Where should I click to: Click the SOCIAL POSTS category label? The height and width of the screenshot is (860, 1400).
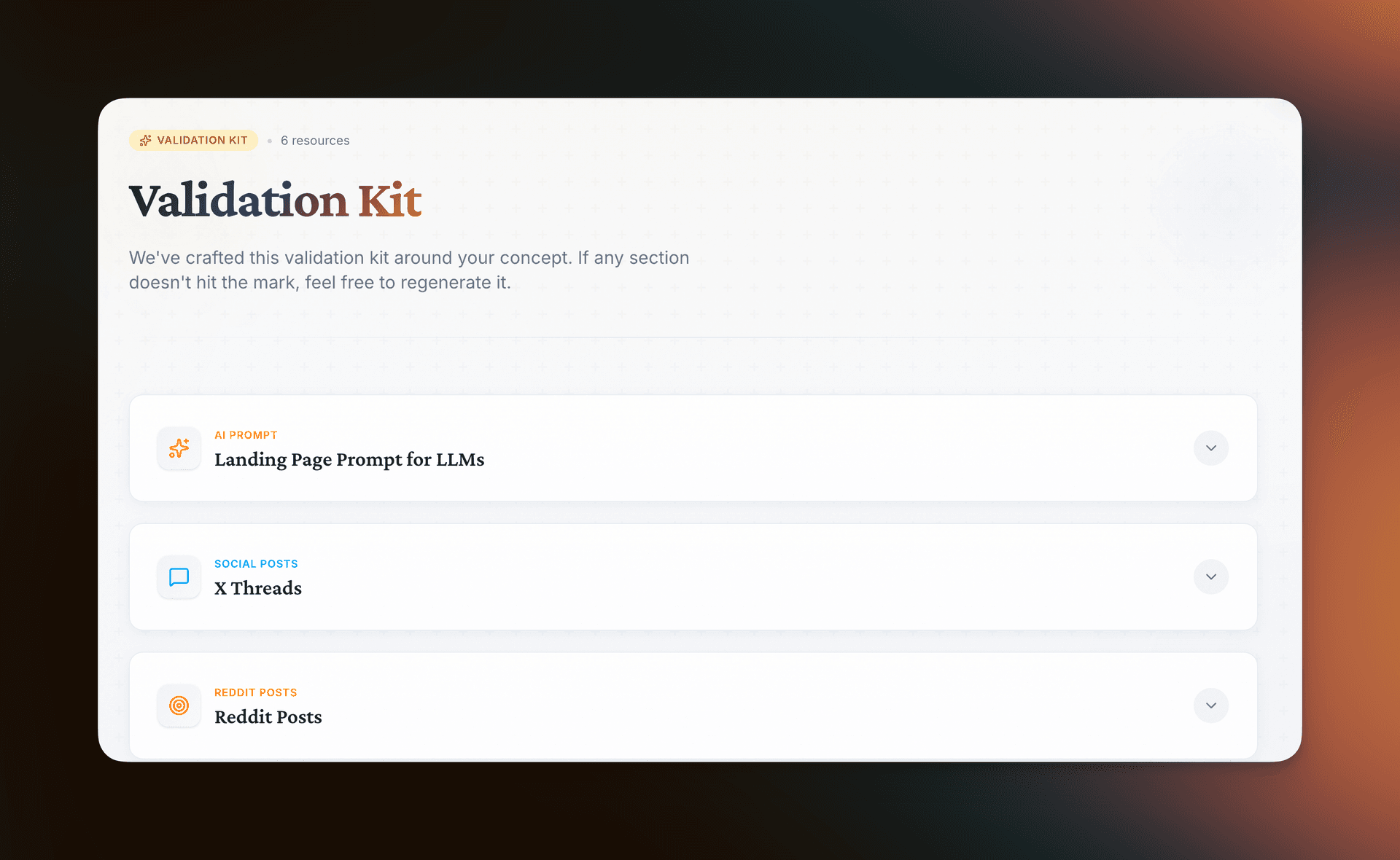(256, 563)
